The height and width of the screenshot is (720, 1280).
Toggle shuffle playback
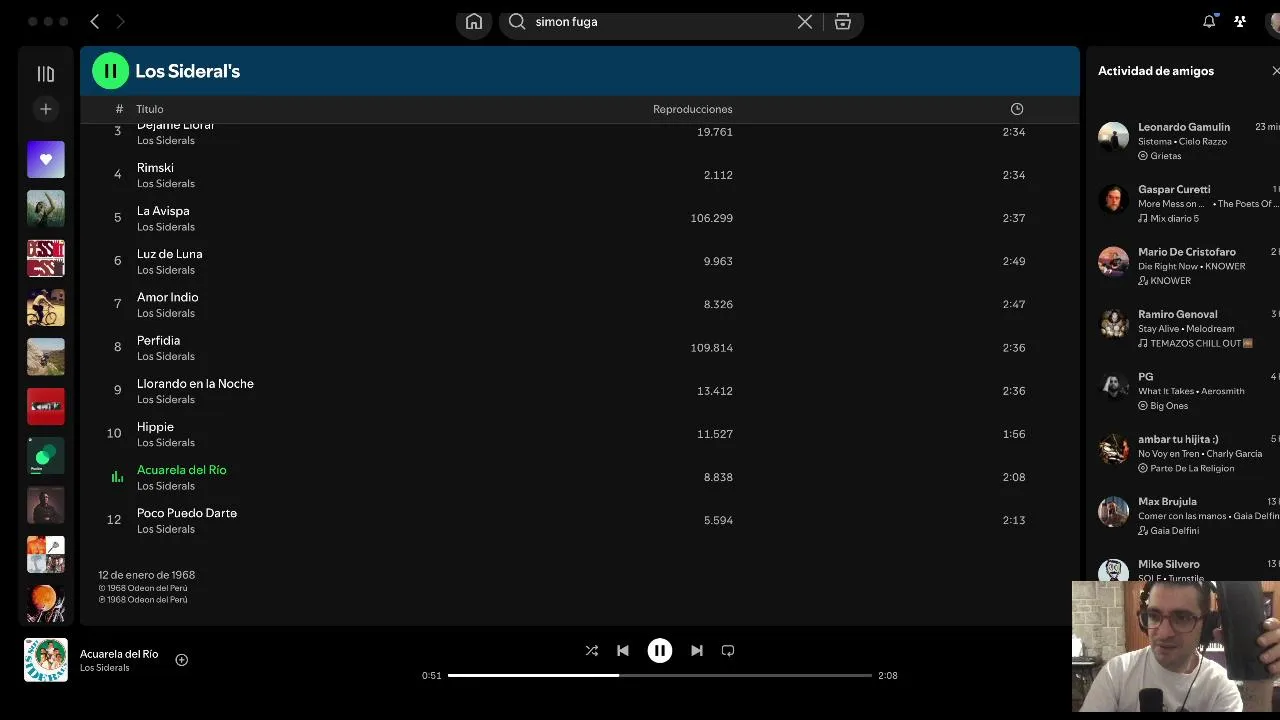point(592,651)
